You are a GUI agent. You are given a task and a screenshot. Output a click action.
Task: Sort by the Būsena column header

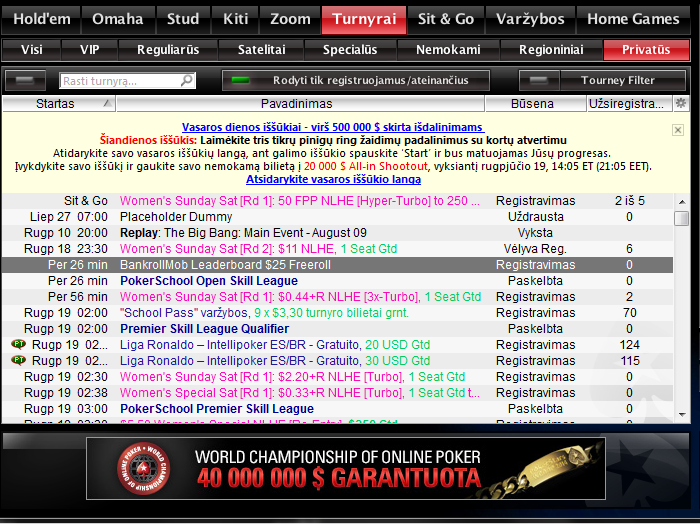click(535, 104)
